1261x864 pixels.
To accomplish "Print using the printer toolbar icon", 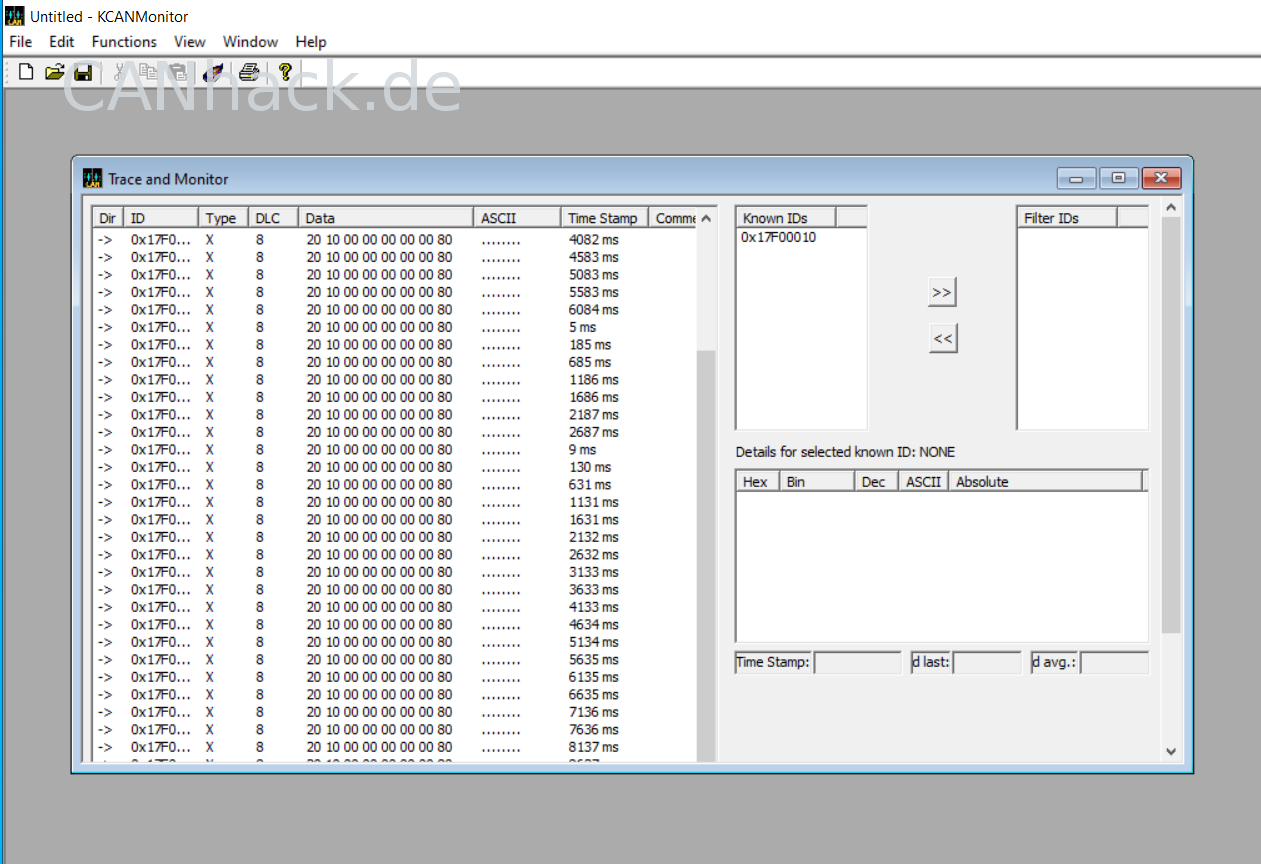I will (x=249, y=72).
